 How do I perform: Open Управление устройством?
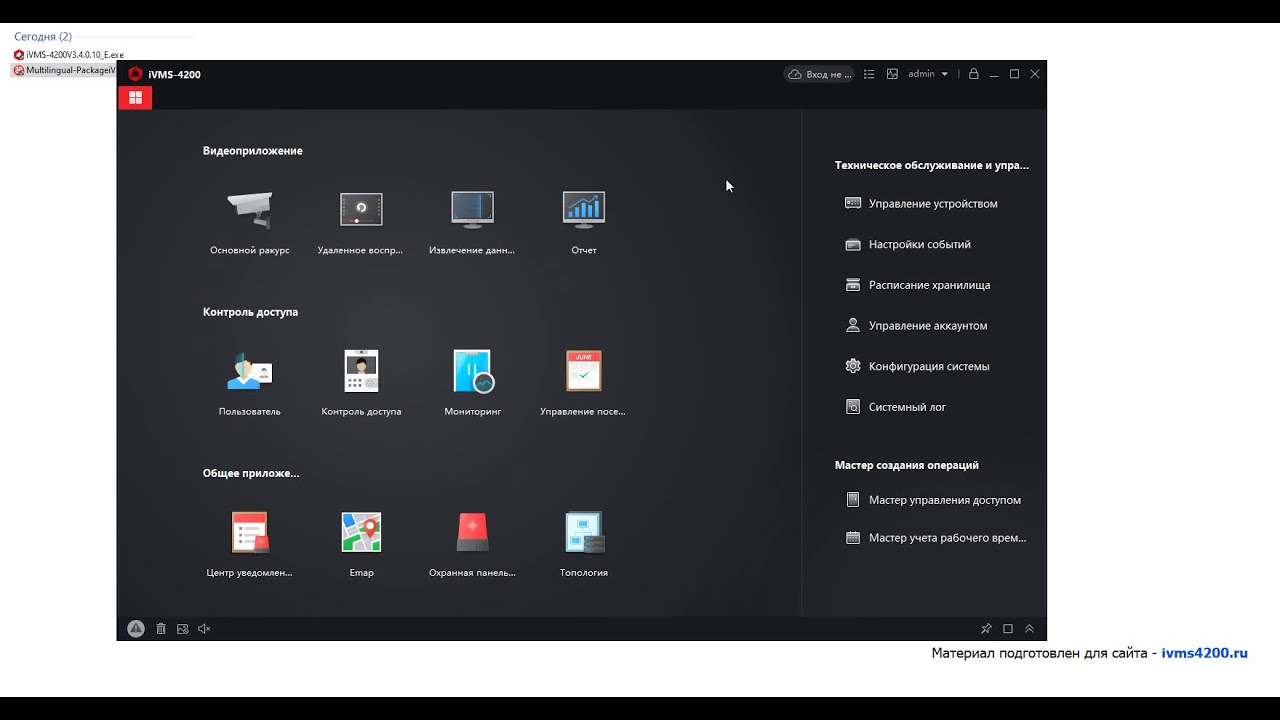(x=921, y=203)
